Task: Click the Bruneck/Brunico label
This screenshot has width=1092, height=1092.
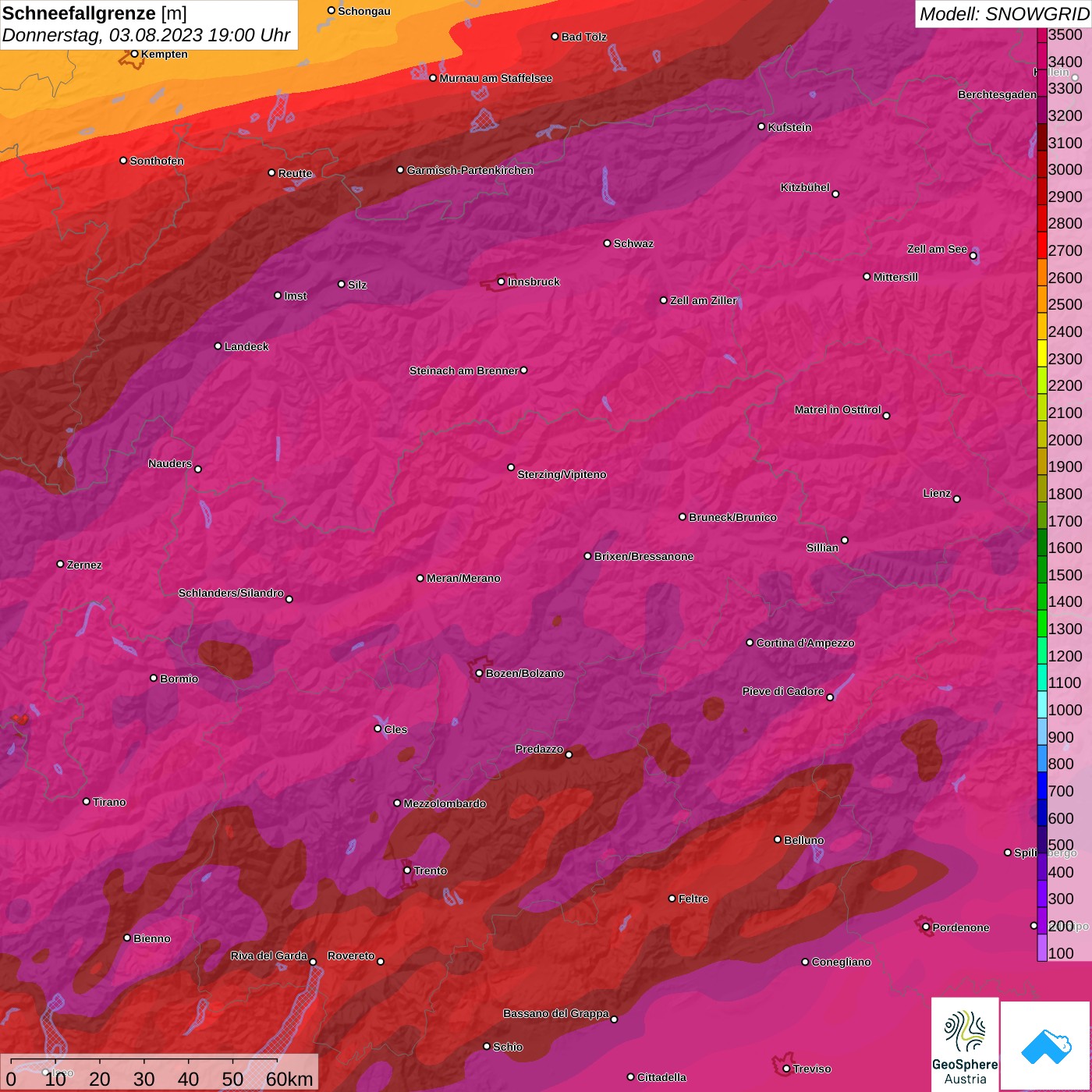Action: (x=732, y=517)
